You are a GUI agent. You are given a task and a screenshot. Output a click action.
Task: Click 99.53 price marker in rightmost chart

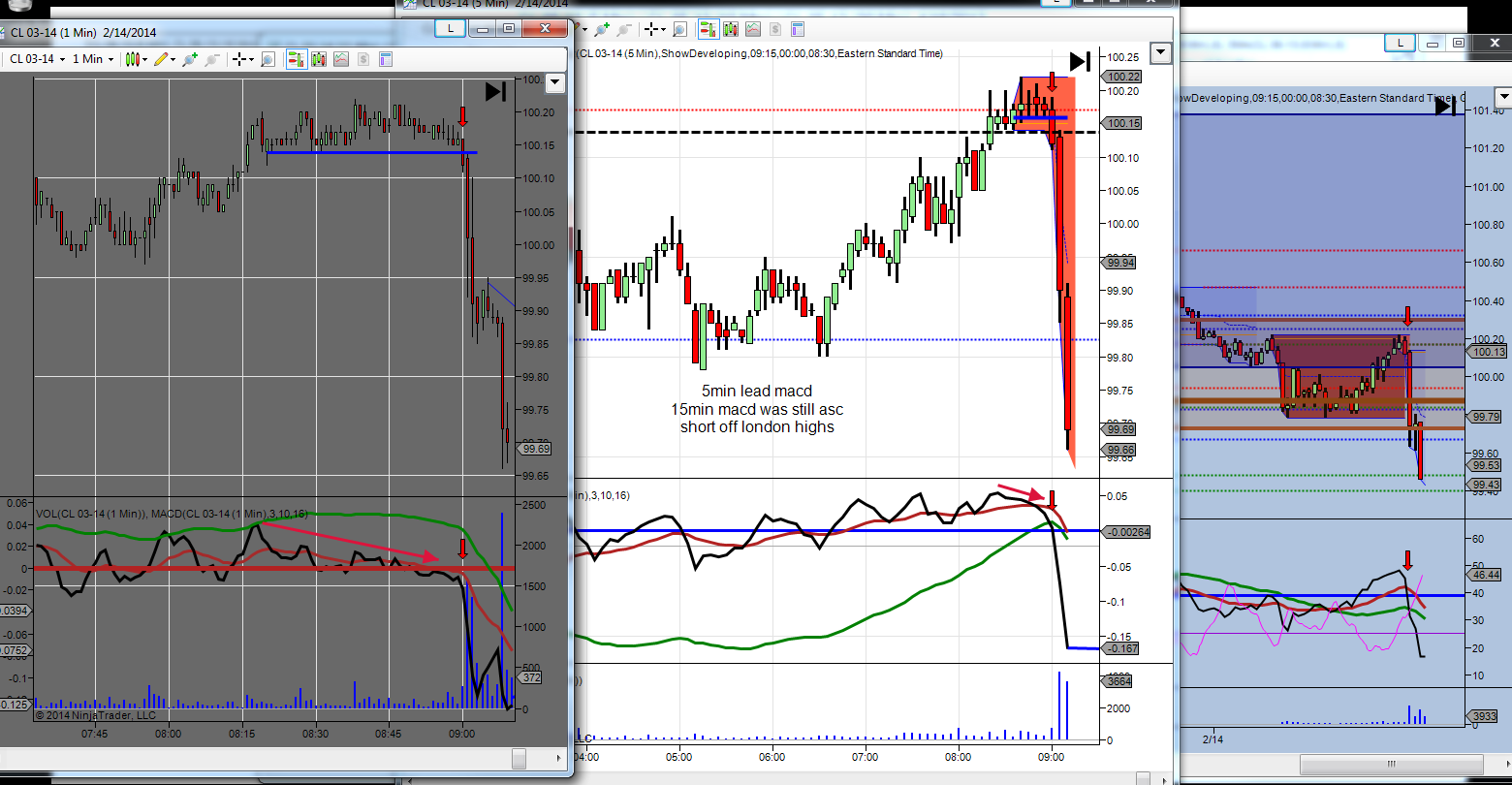pos(1486,466)
